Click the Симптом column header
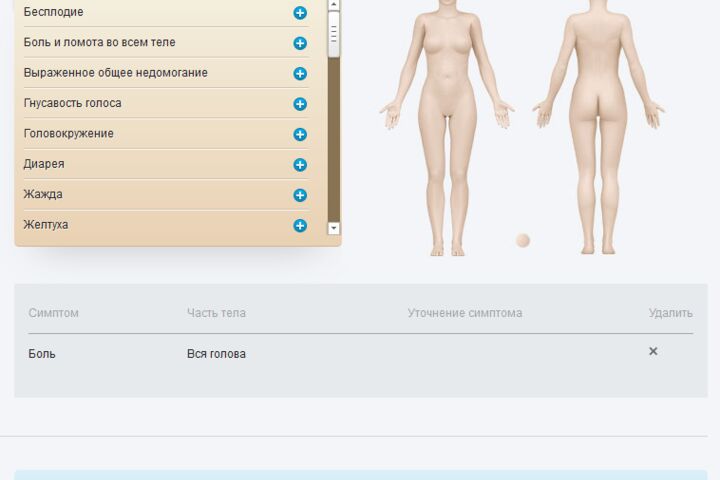 pyautogui.click(x=53, y=313)
